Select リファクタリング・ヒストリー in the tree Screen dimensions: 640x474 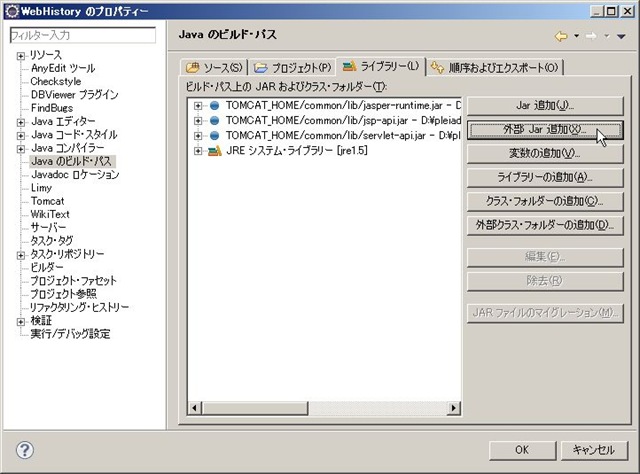click(80, 307)
